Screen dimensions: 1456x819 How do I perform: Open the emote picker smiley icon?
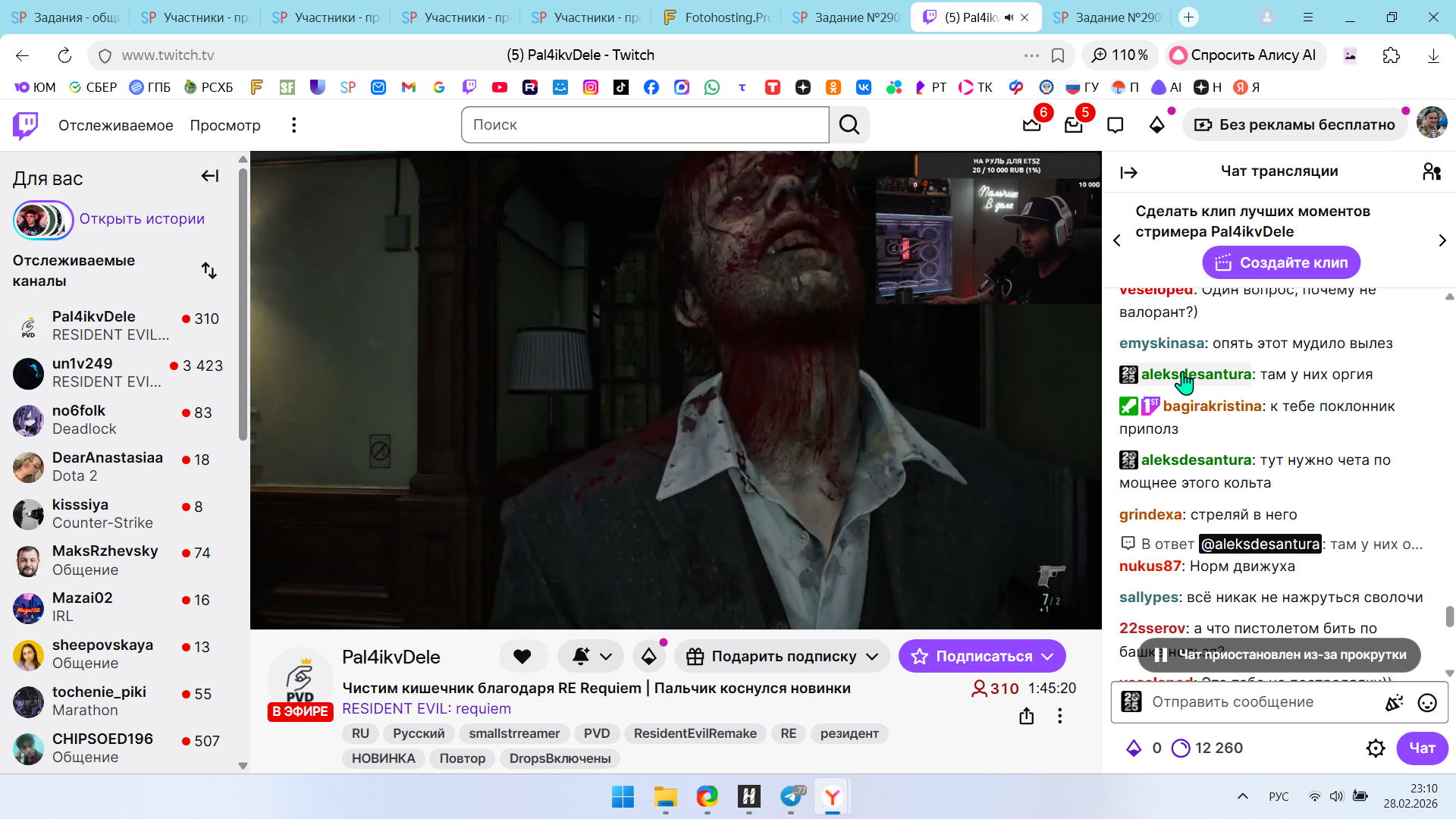coord(1426,703)
